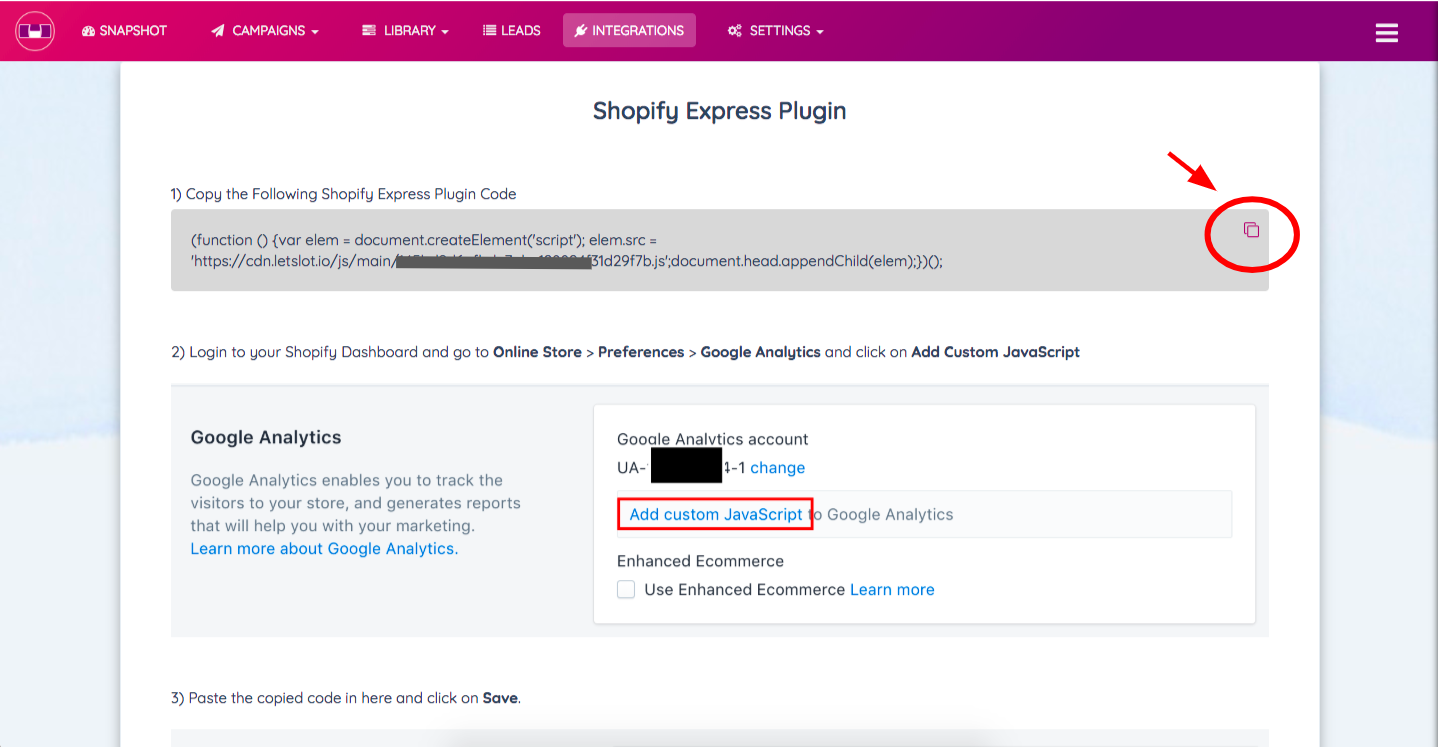Expand the Campaigns dropdown menu
1438x747 pixels.
point(265,31)
